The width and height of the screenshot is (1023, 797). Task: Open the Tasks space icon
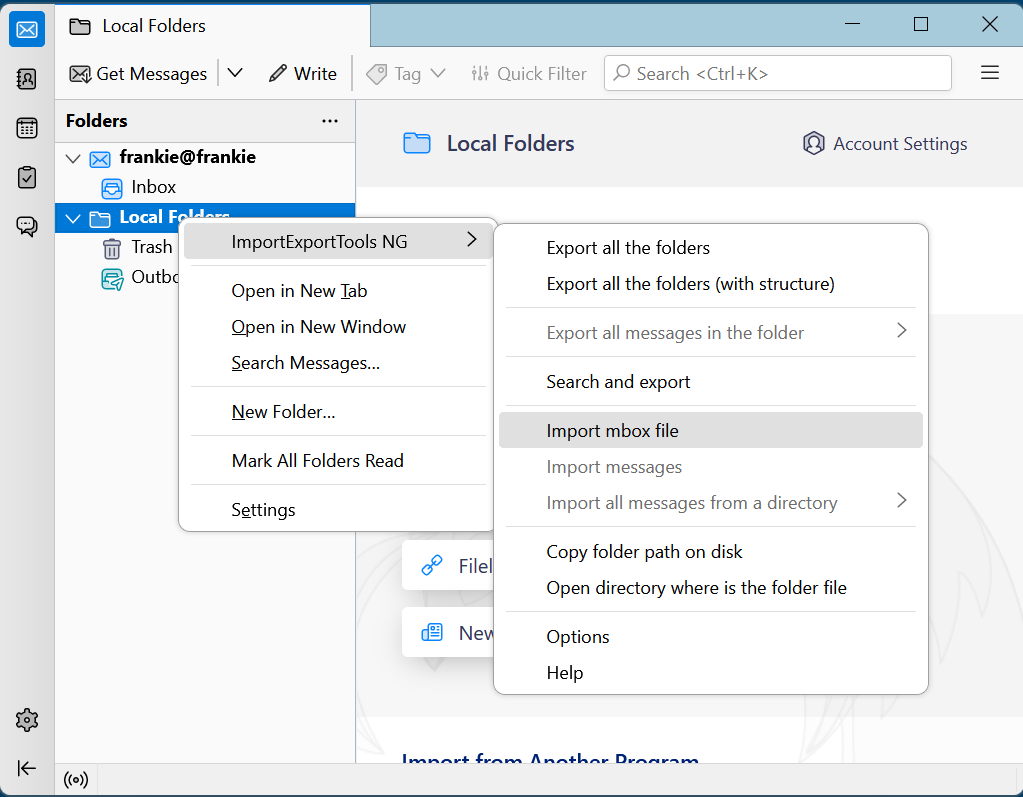[x=27, y=177]
